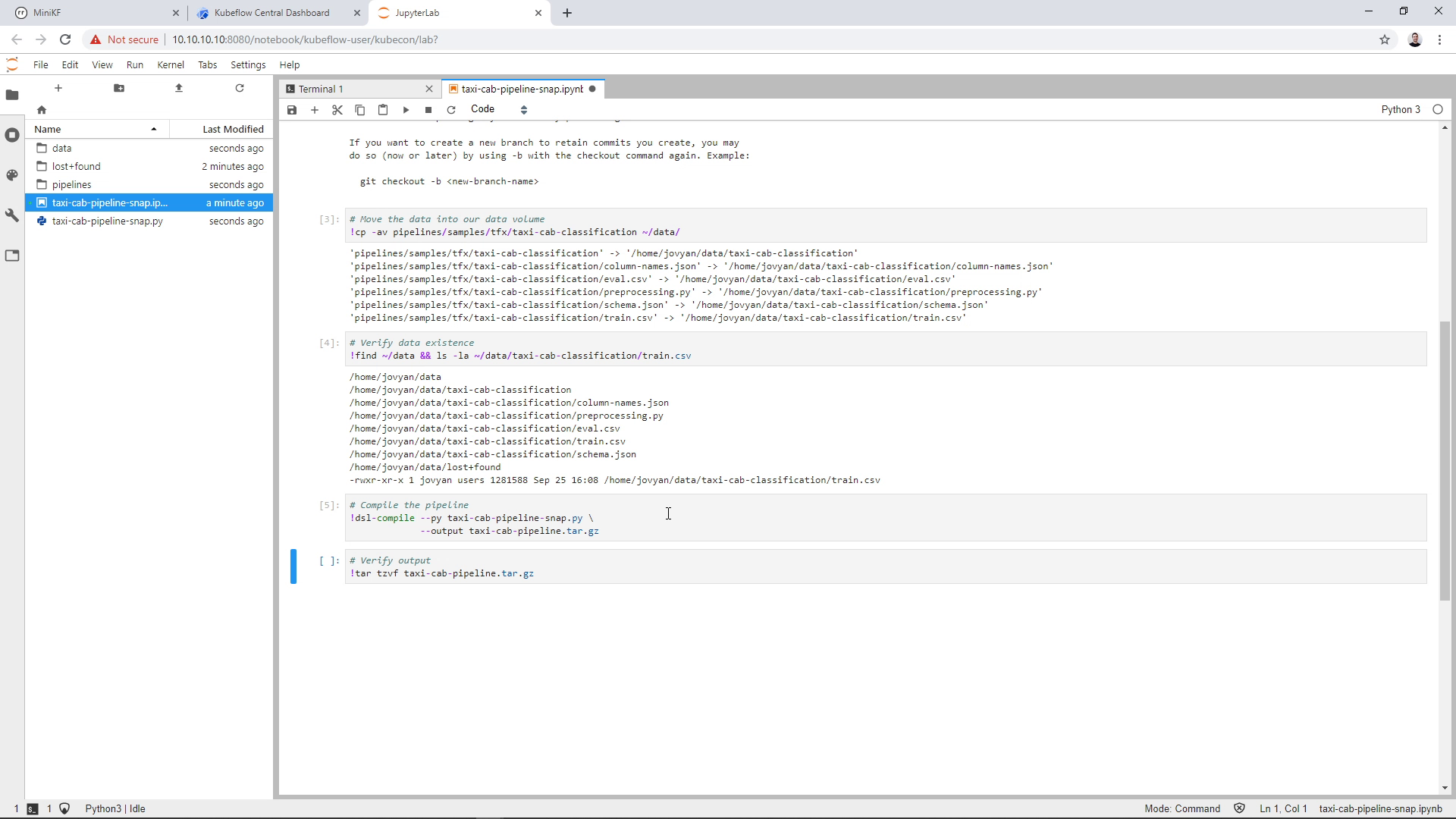Click the Kernel menu item
1456x819 pixels.
tap(171, 65)
